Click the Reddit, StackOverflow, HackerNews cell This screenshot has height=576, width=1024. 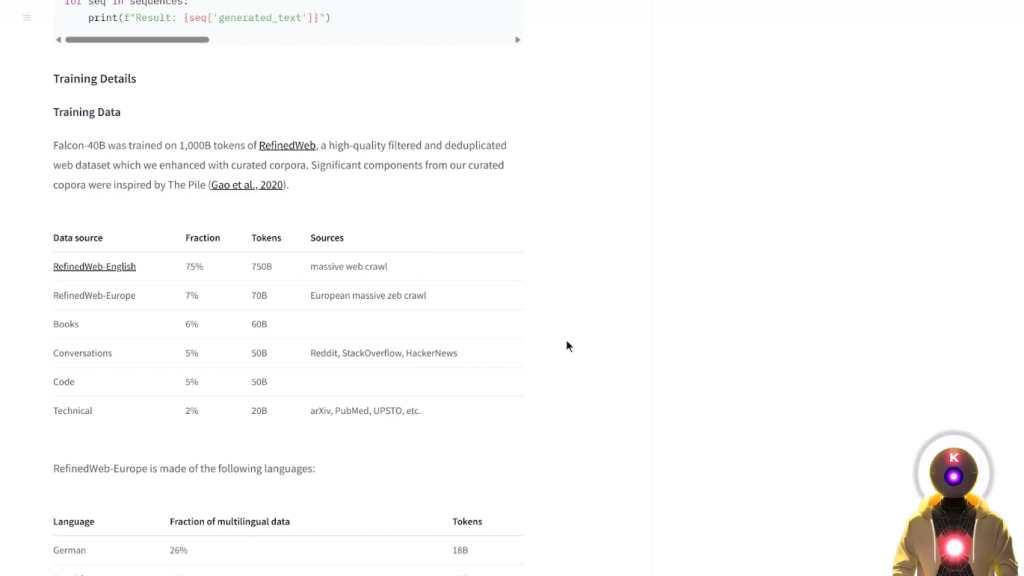tap(383, 354)
